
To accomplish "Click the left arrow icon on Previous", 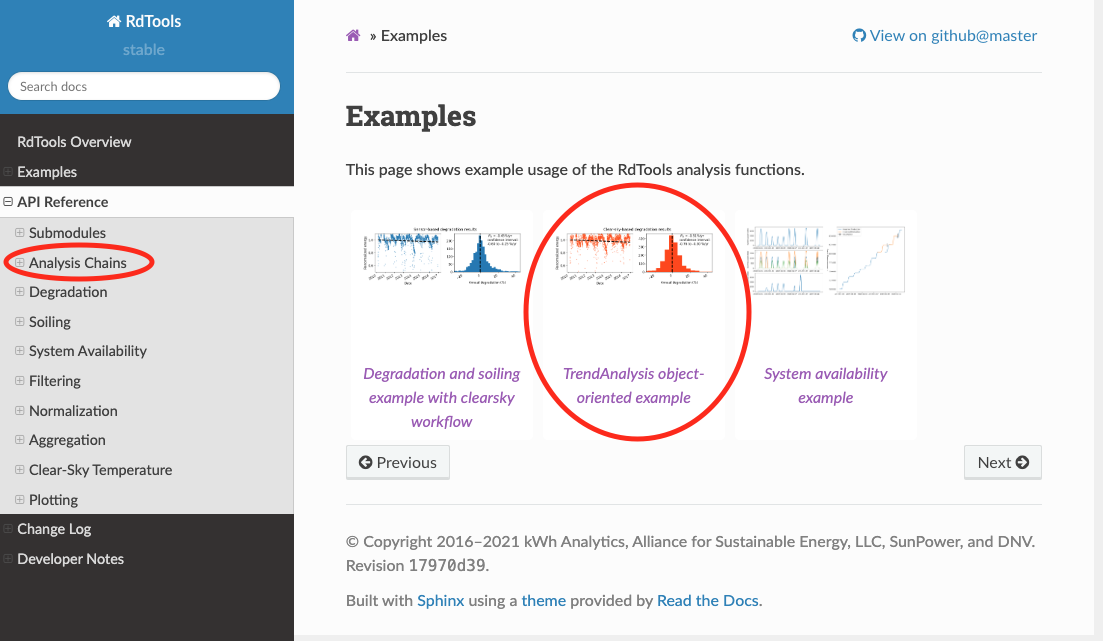I will tap(365, 463).
